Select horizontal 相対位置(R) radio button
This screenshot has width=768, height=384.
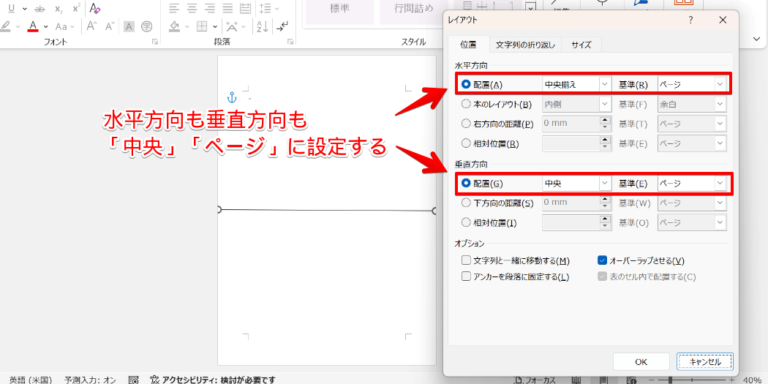click(x=465, y=144)
